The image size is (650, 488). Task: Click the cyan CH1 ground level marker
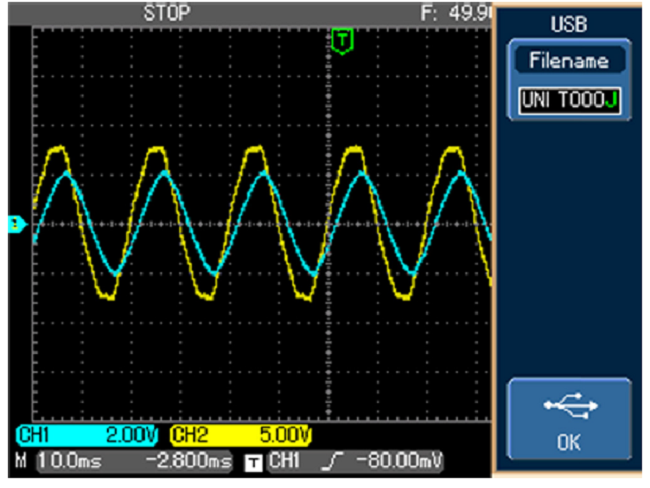(x=15, y=224)
